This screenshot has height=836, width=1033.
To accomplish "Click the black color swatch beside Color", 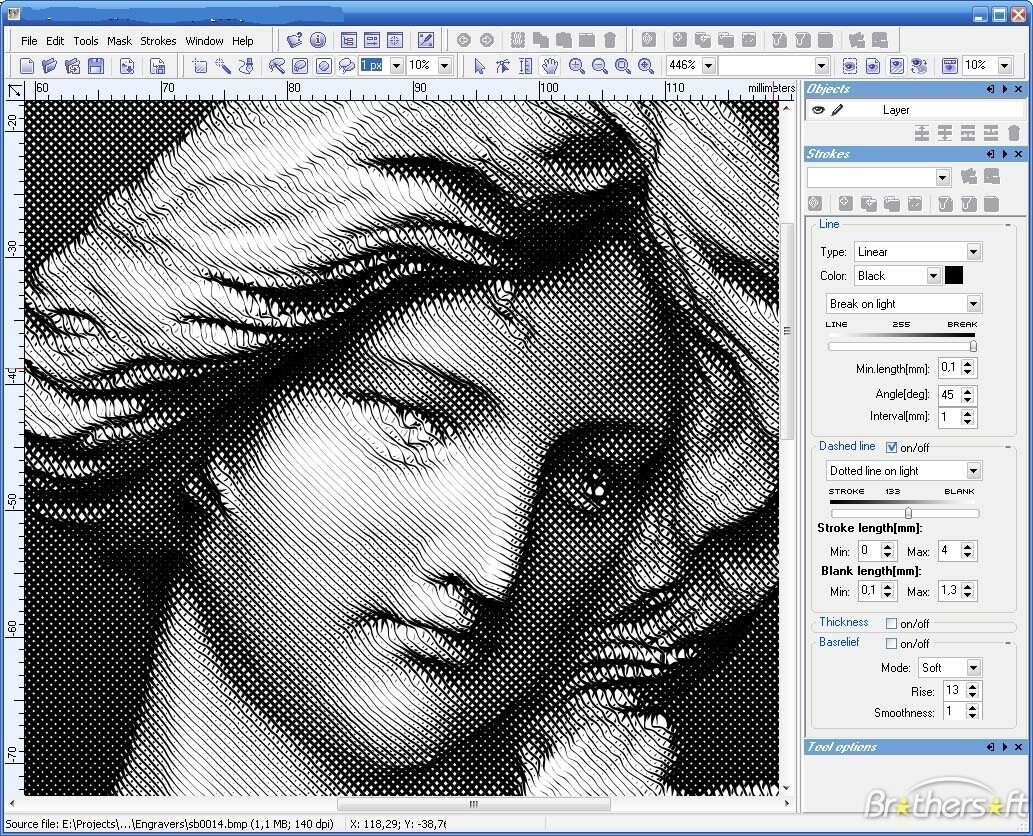I will point(954,275).
